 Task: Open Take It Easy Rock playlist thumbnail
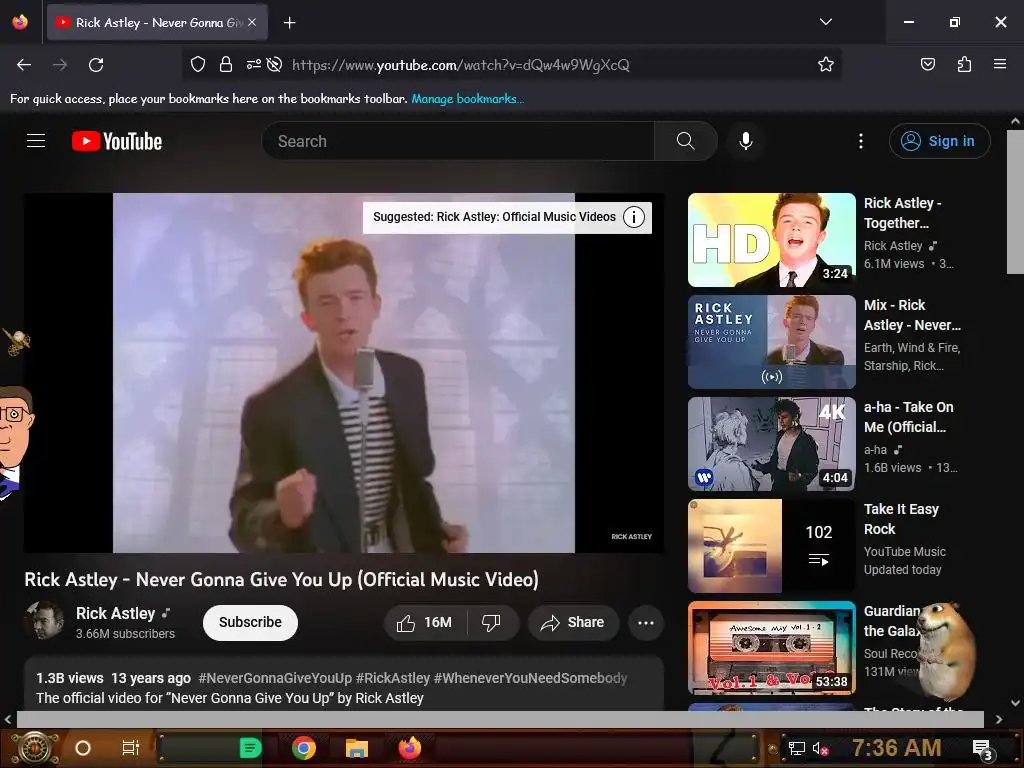tap(772, 545)
